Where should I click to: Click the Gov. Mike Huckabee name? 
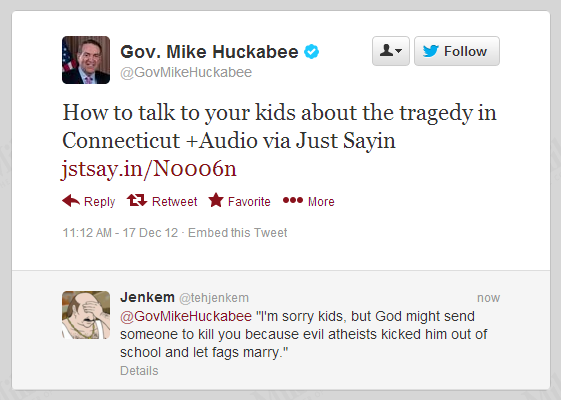pos(209,52)
